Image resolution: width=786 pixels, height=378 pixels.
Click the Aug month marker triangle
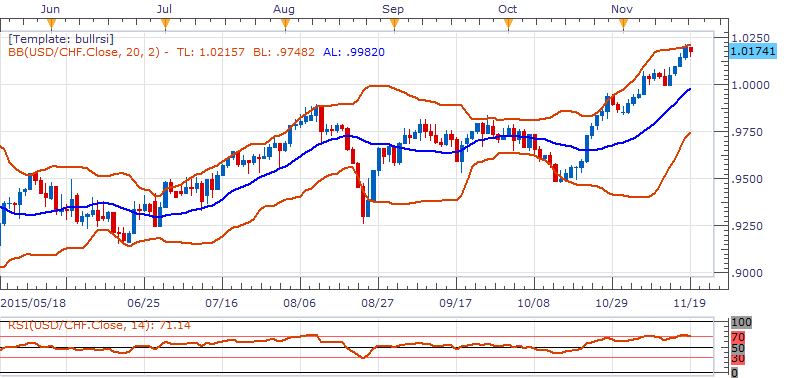tap(285, 25)
